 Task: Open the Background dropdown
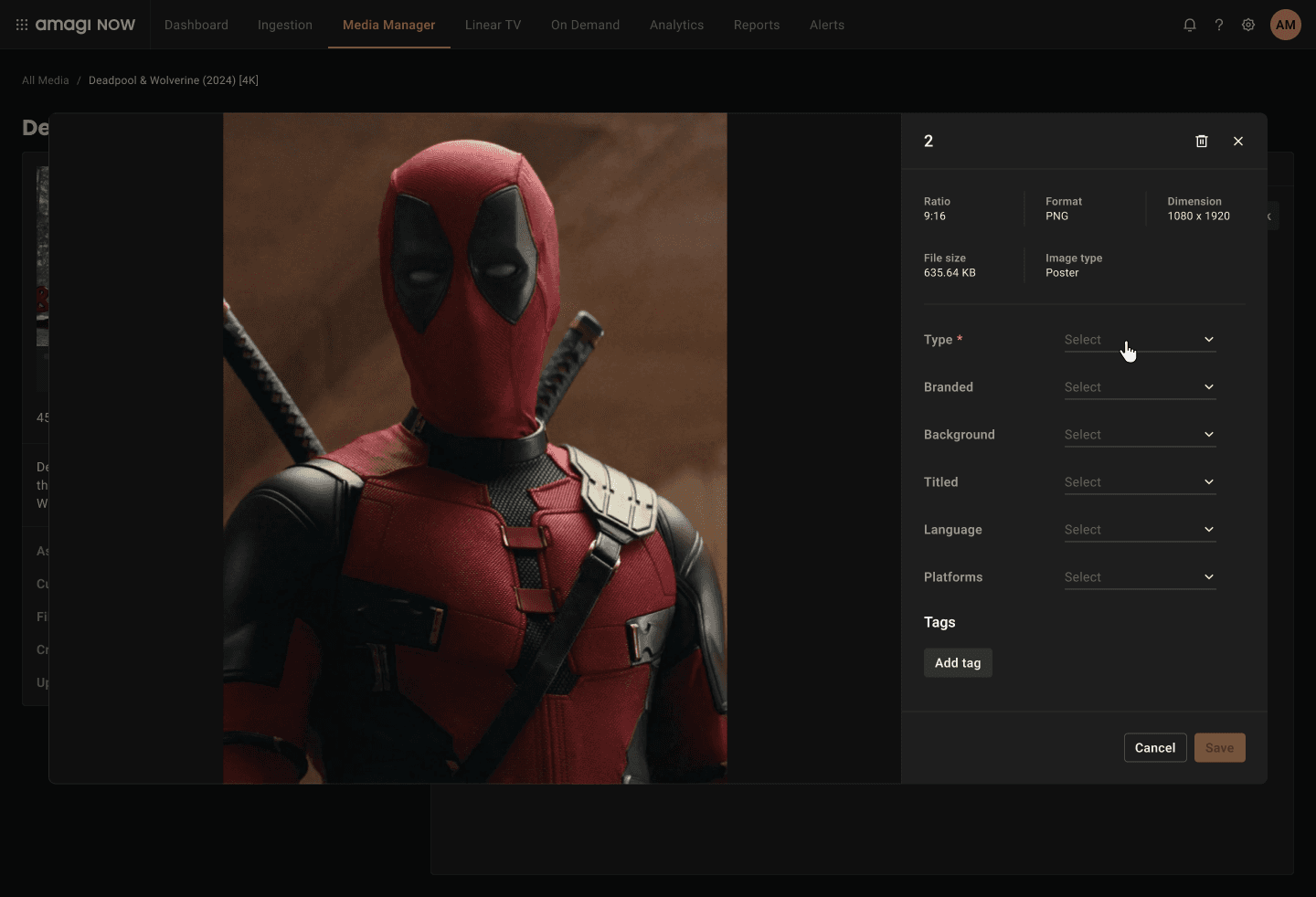(1140, 435)
